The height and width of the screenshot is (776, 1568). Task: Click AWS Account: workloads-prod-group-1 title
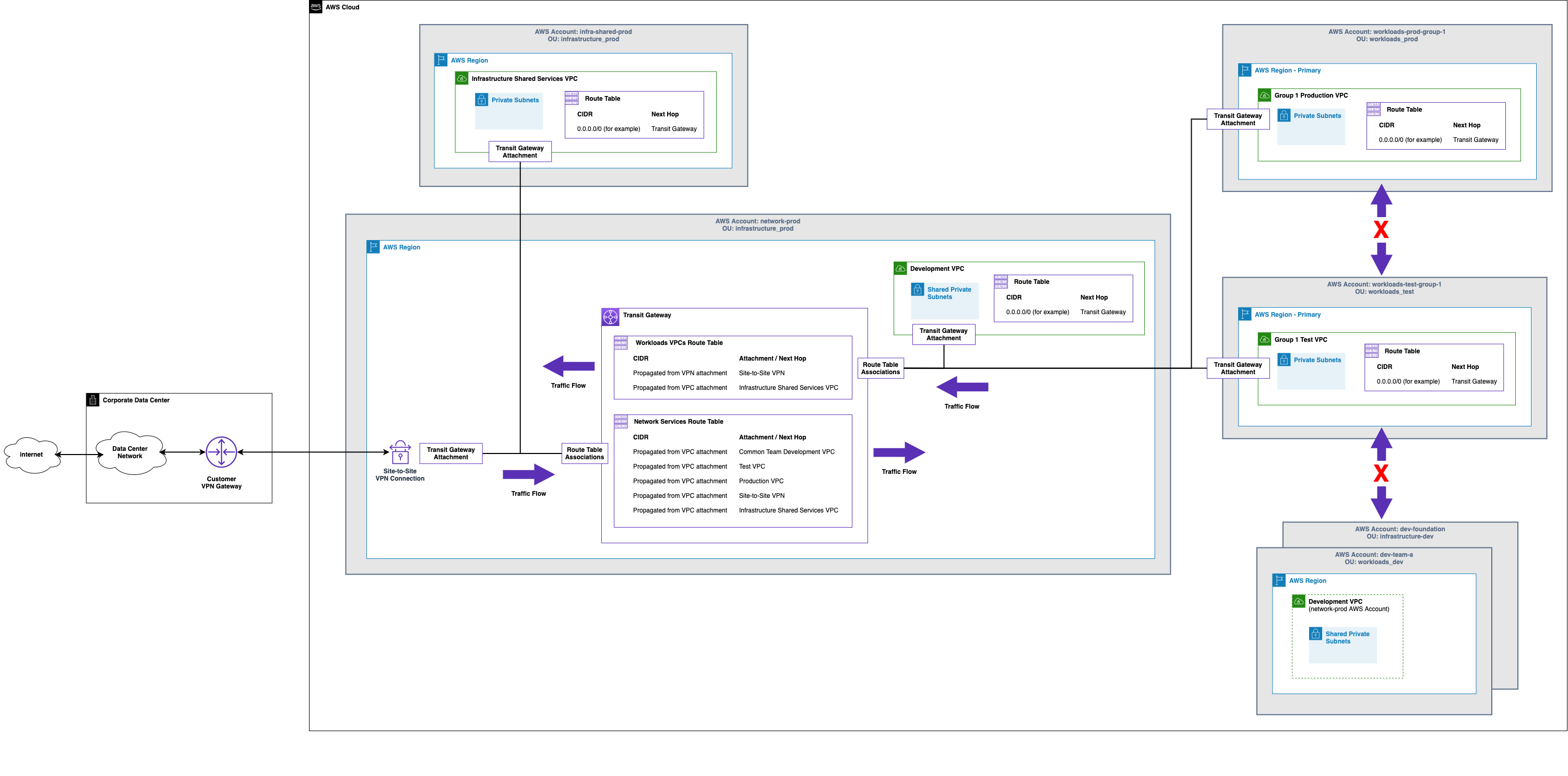(x=1386, y=32)
